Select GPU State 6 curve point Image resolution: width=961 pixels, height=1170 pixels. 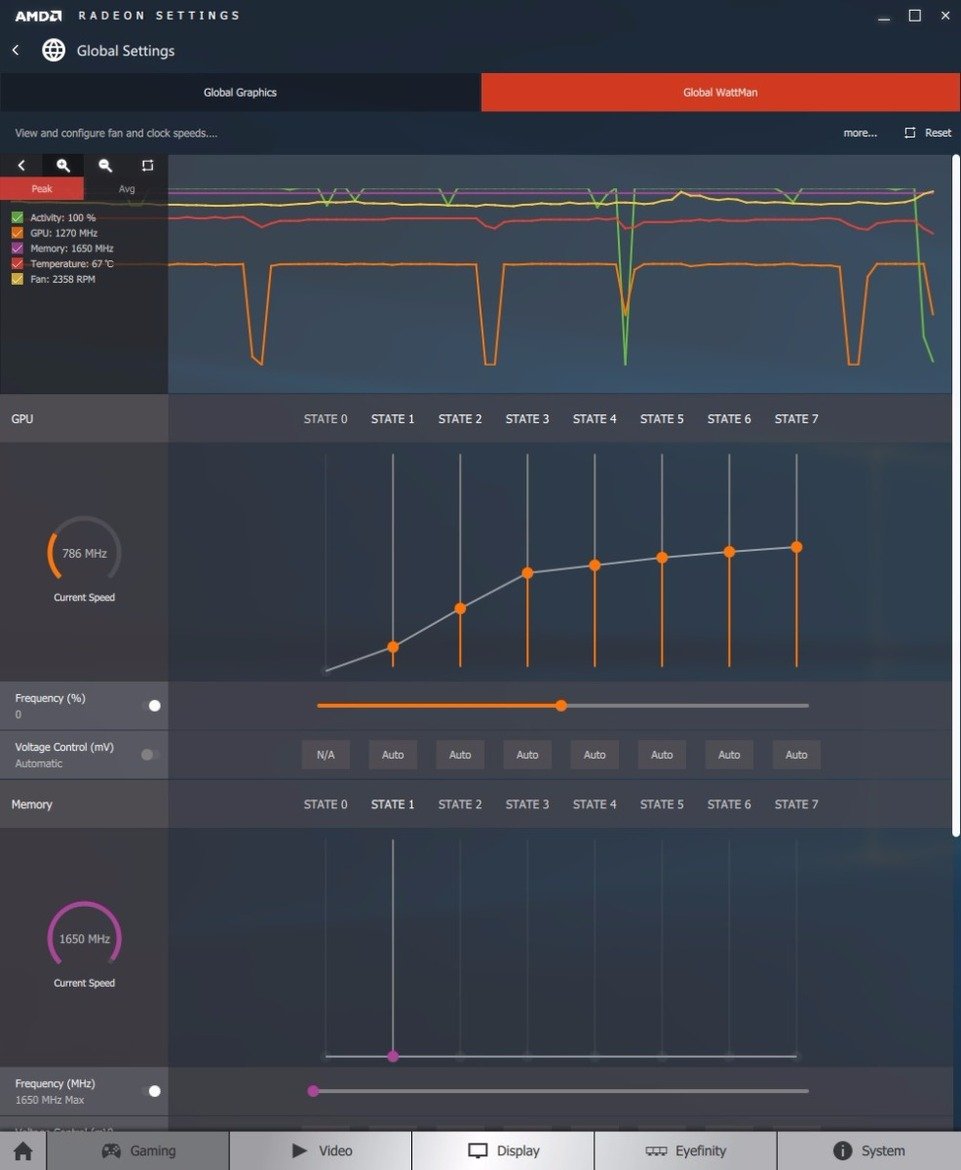pyautogui.click(x=729, y=552)
